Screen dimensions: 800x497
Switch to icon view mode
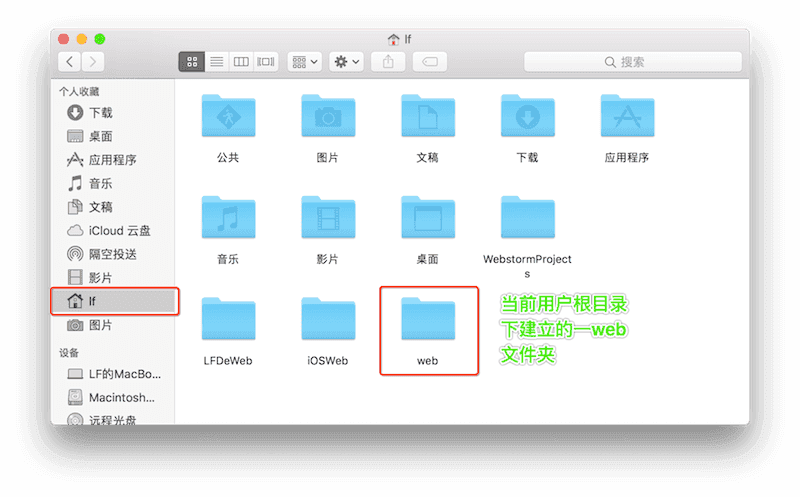point(192,62)
